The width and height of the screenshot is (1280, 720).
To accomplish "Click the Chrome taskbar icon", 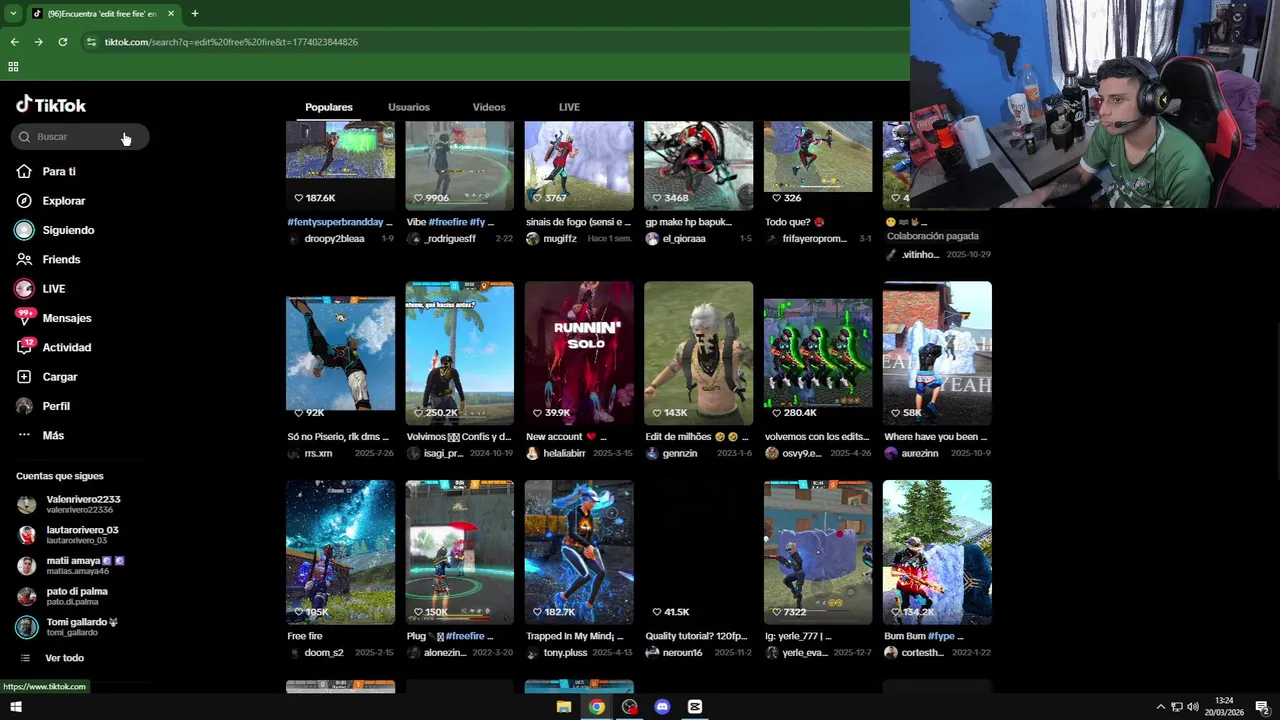I will click(x=597, y=707).
